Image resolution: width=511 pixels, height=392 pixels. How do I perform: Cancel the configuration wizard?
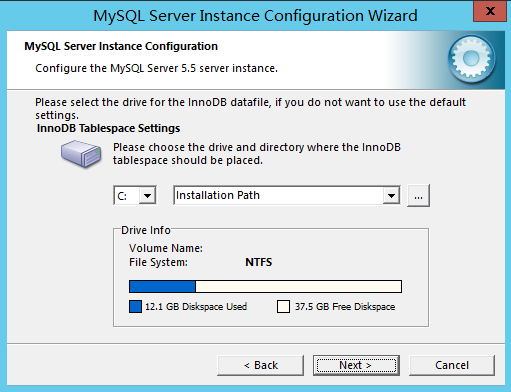tap(452, 365)
